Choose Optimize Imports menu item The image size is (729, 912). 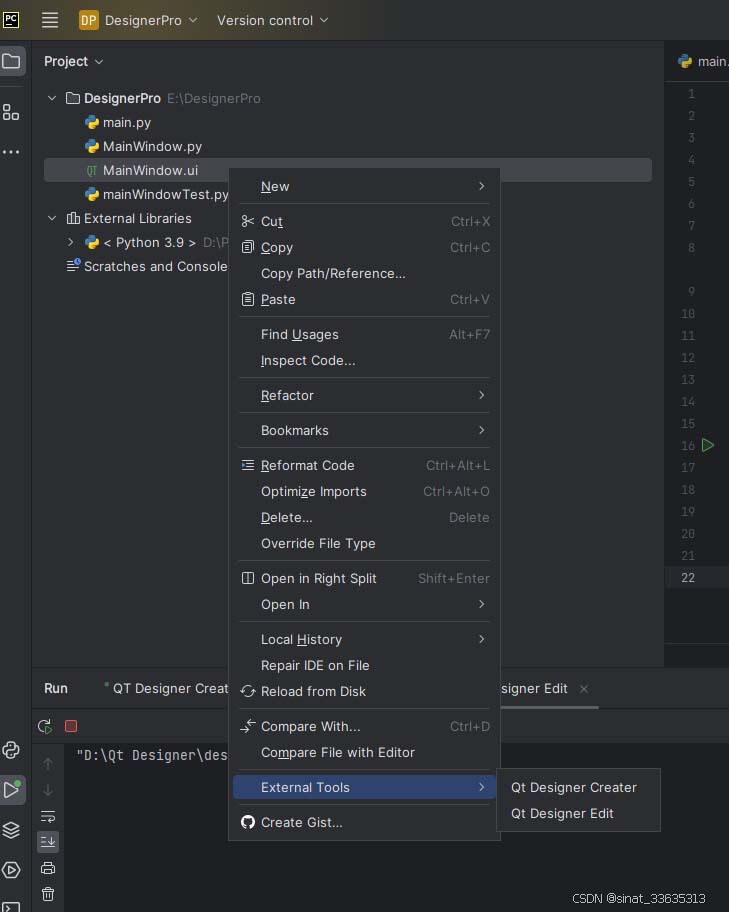tap(364, 491)
